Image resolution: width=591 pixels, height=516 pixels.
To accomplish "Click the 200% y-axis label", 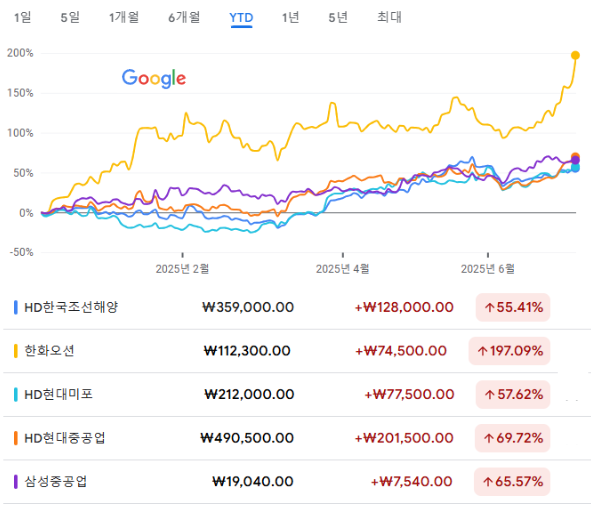I will point(20,53).
